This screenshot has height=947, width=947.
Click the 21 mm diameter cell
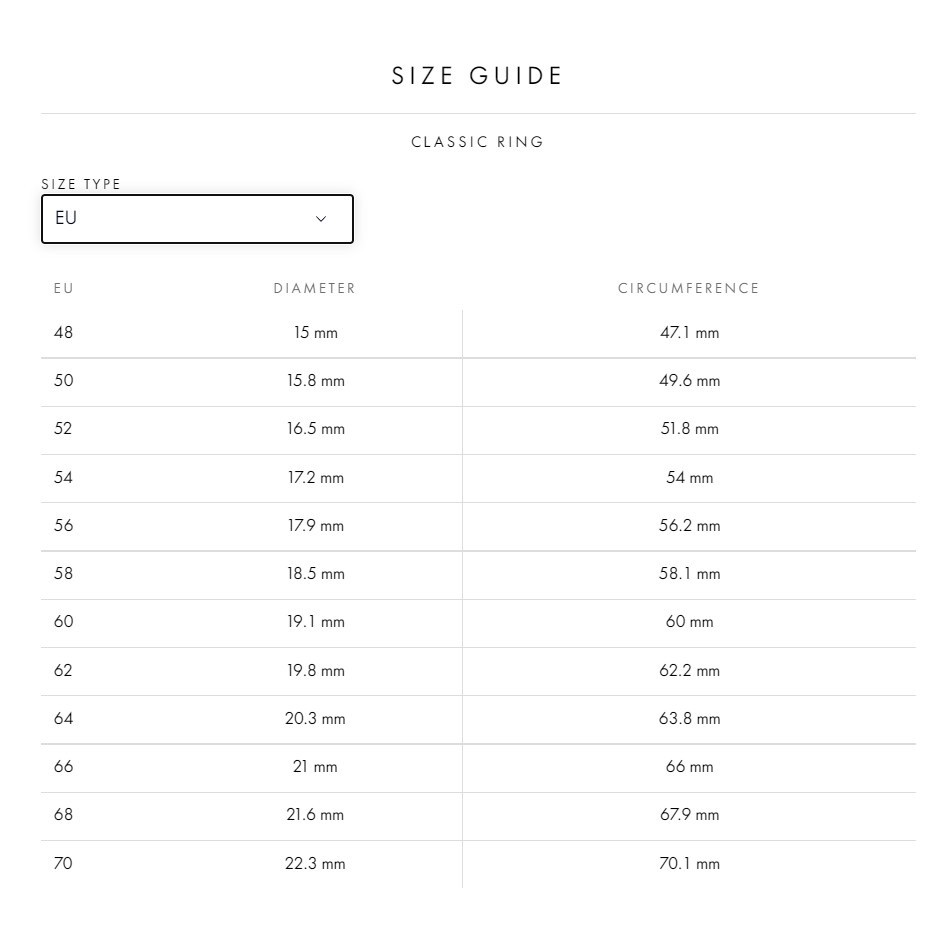tap(315, 766)
